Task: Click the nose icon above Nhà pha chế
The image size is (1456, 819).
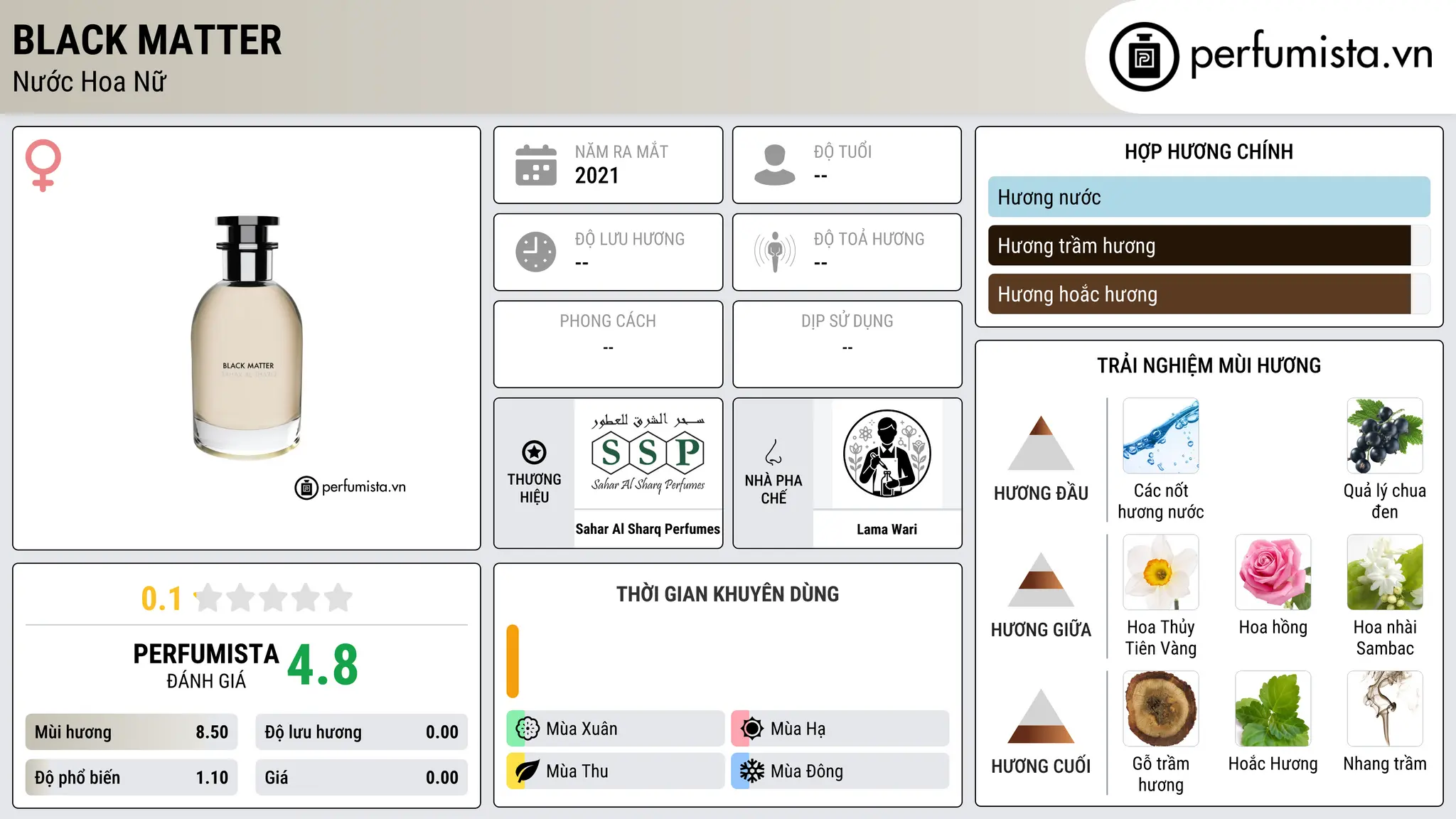Action: (773, 452)
